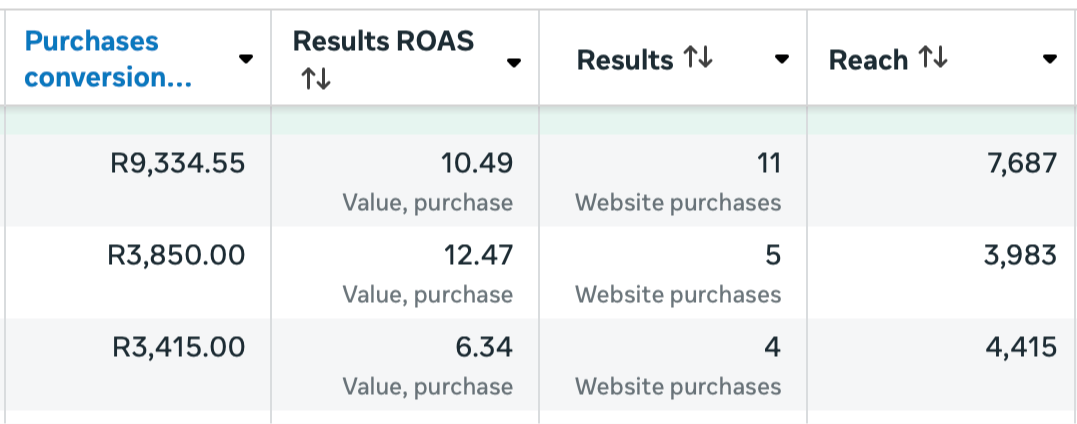Open the Results column dropdown arrow

(x=781, y=59)
